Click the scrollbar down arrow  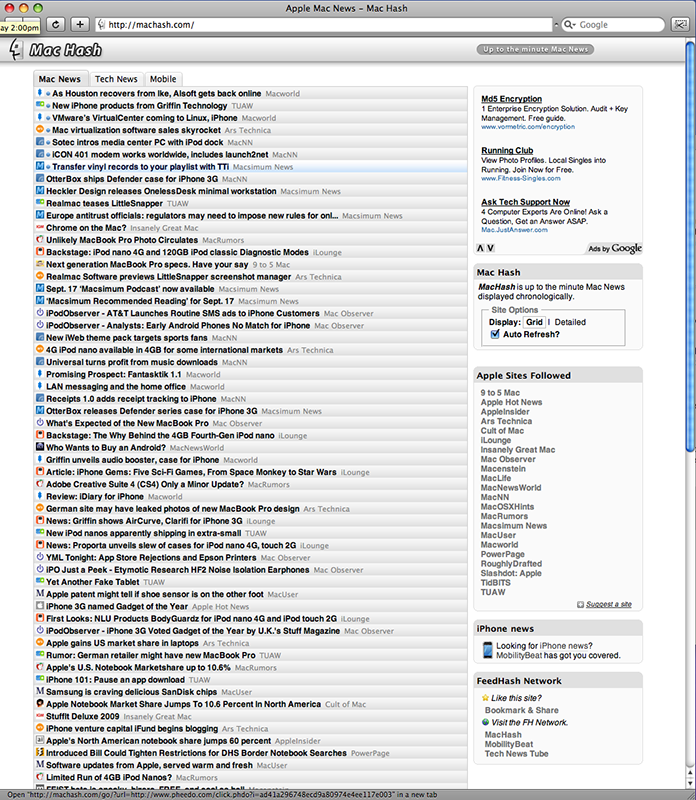[690, 786]
